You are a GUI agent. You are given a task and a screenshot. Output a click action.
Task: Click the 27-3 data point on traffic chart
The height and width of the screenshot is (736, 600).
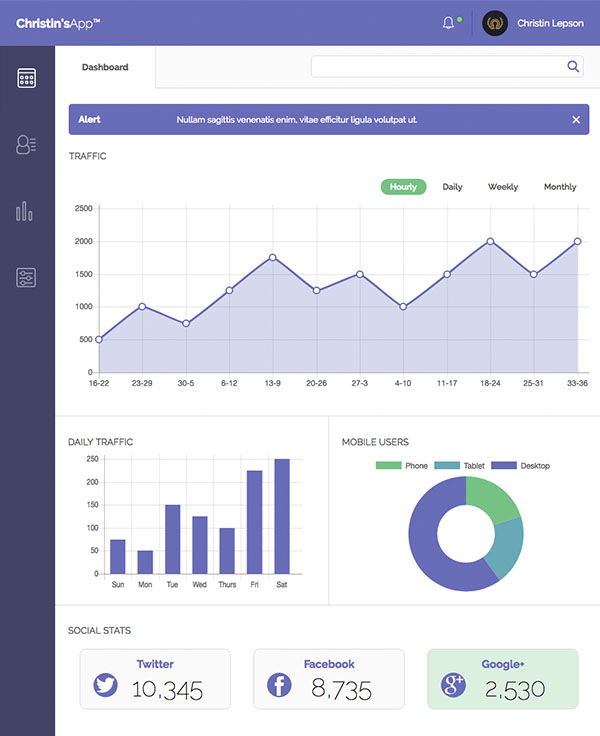(x=360, y=274)
